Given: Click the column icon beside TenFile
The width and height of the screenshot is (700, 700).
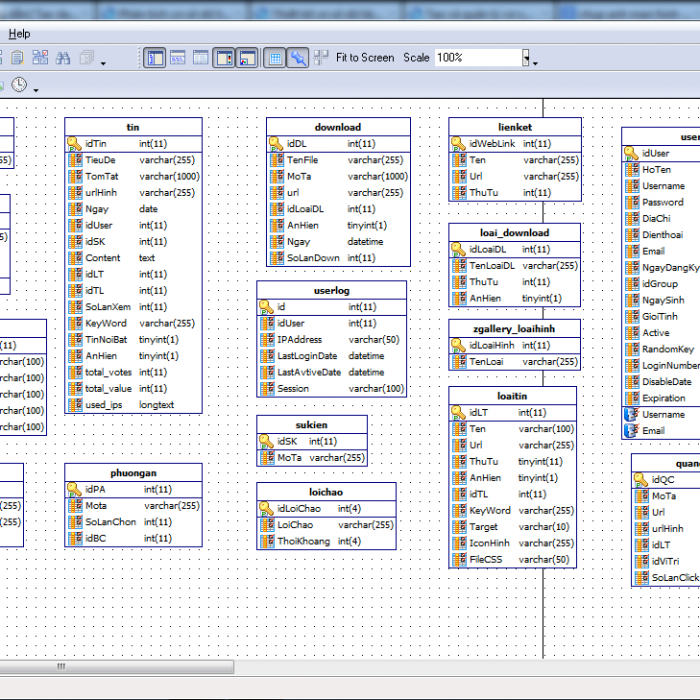Looking at the screenshot, I should click(276, 160).
